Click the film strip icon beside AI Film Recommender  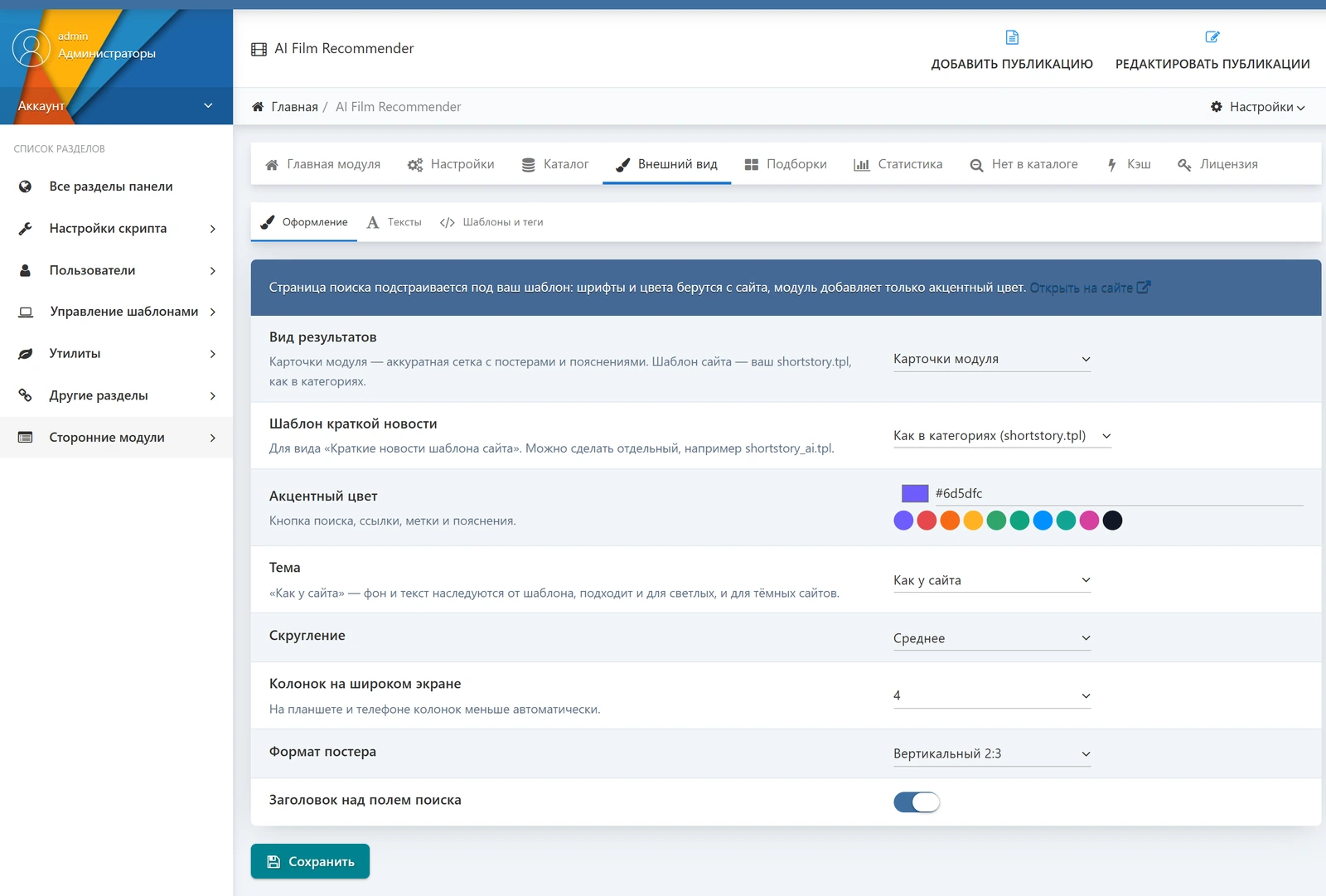pyautogui.click(x=259, y=49)
